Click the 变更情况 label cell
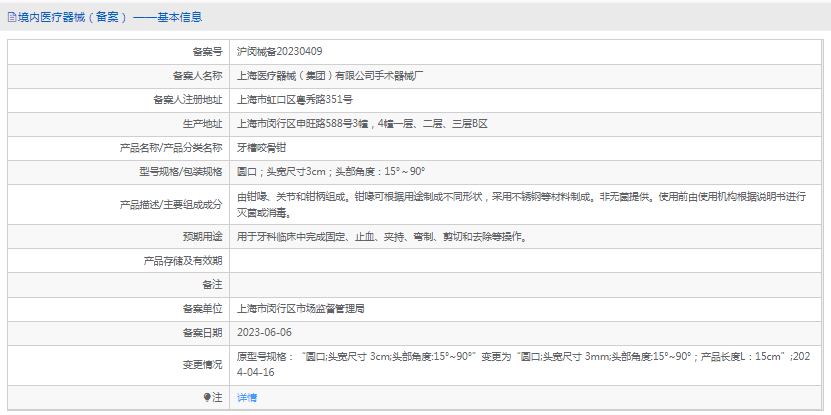The height and width of the screenshot is (415, 831). [119, 365]
